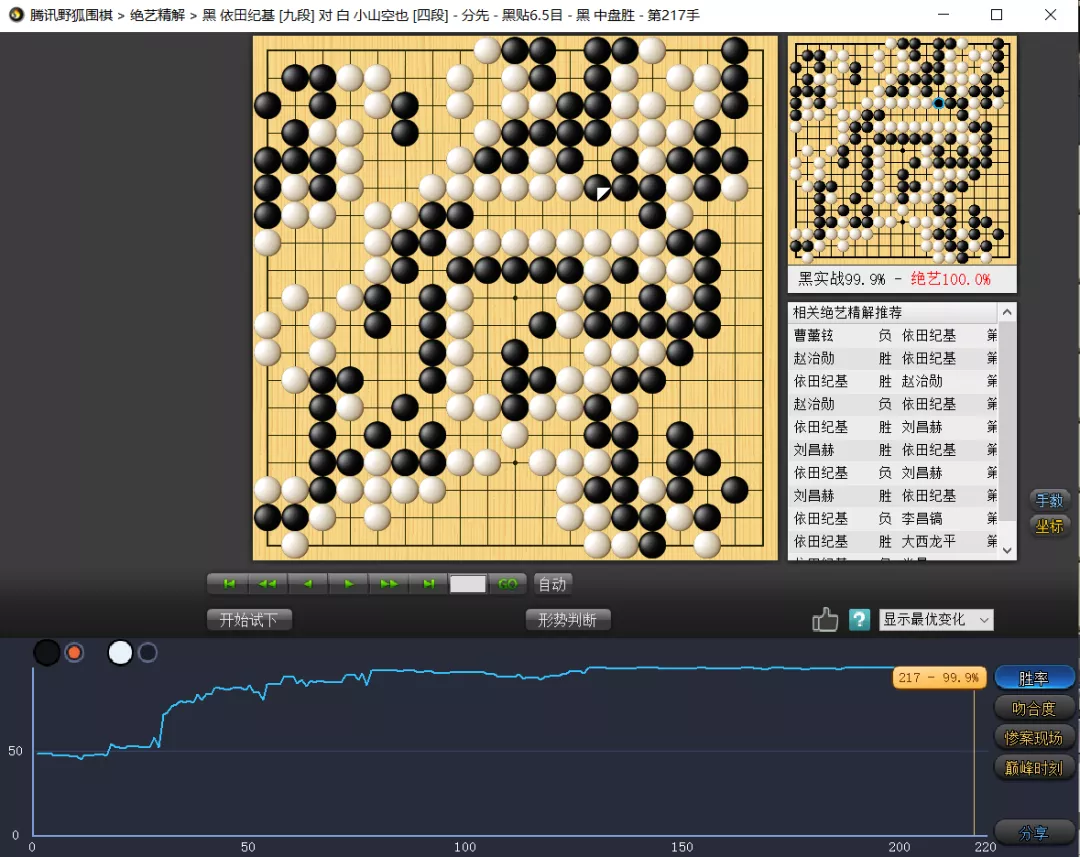Open the game 赵治勋 胜 依田纪基
This screenshot has height=857, width=1080.
click(x=895, y=358)
